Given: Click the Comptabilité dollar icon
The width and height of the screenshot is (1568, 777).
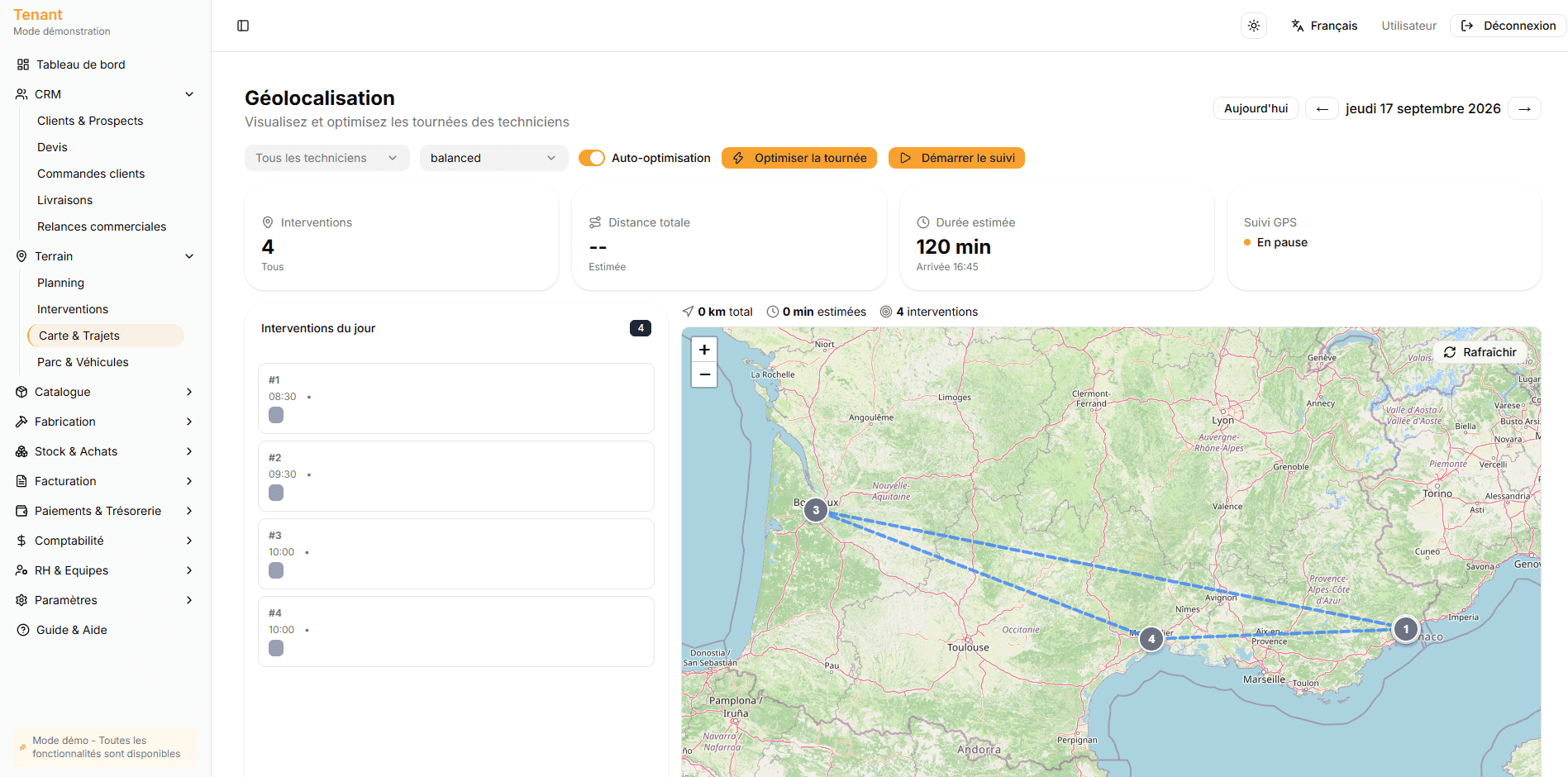Looking at the screenshot, I should [21, 541].
